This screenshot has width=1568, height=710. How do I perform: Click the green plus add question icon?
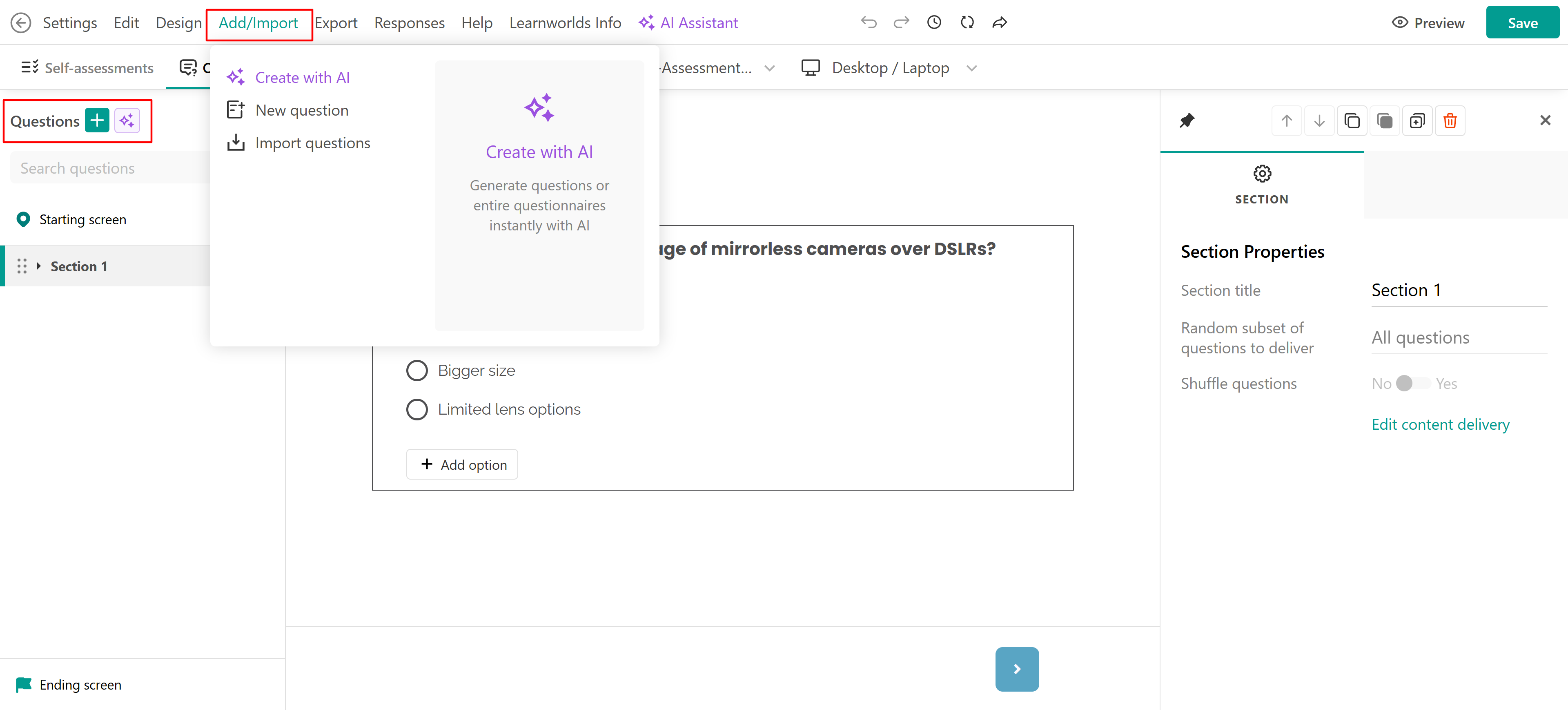97,121
